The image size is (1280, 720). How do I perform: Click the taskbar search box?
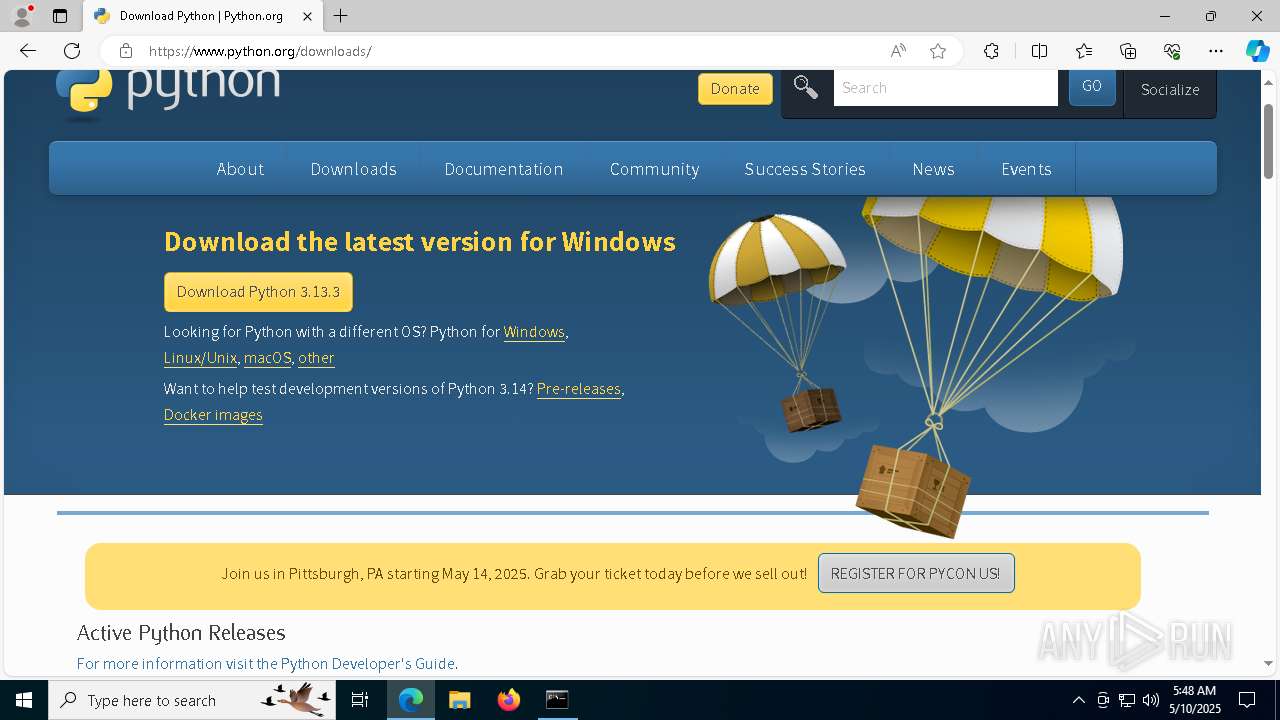click(x=192, y=700)
